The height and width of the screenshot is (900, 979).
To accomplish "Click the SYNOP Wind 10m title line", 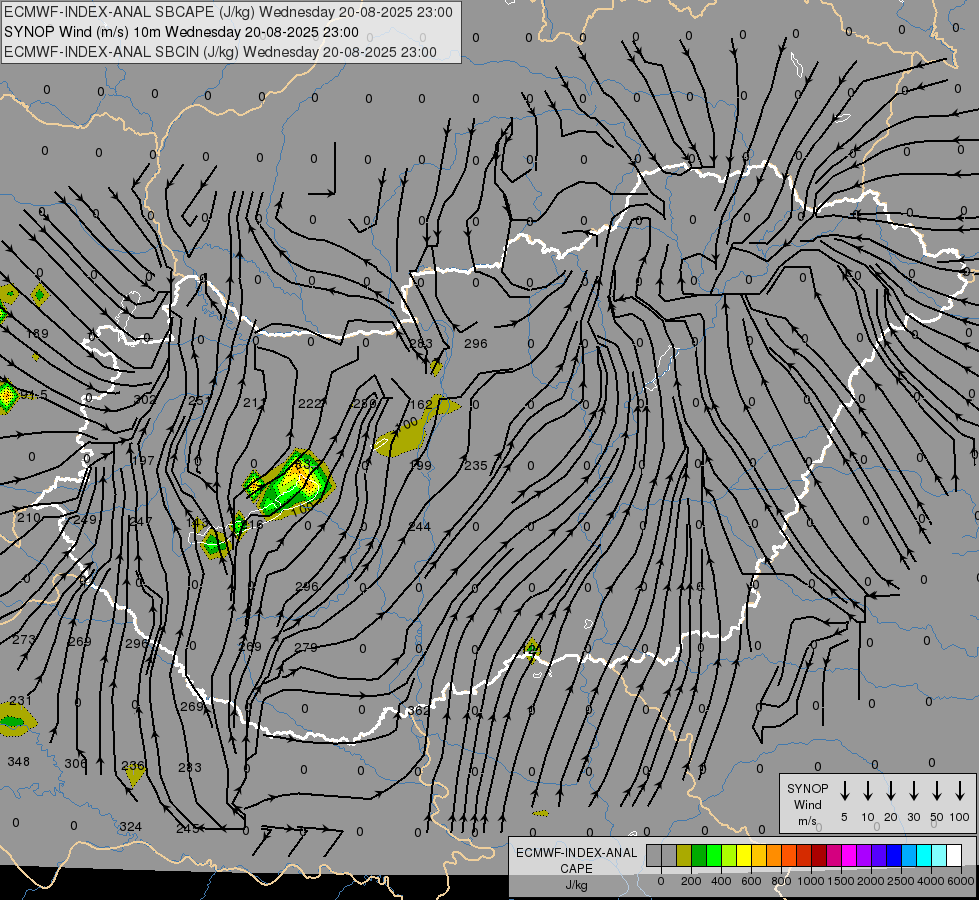I will click(x=181, y=32).
